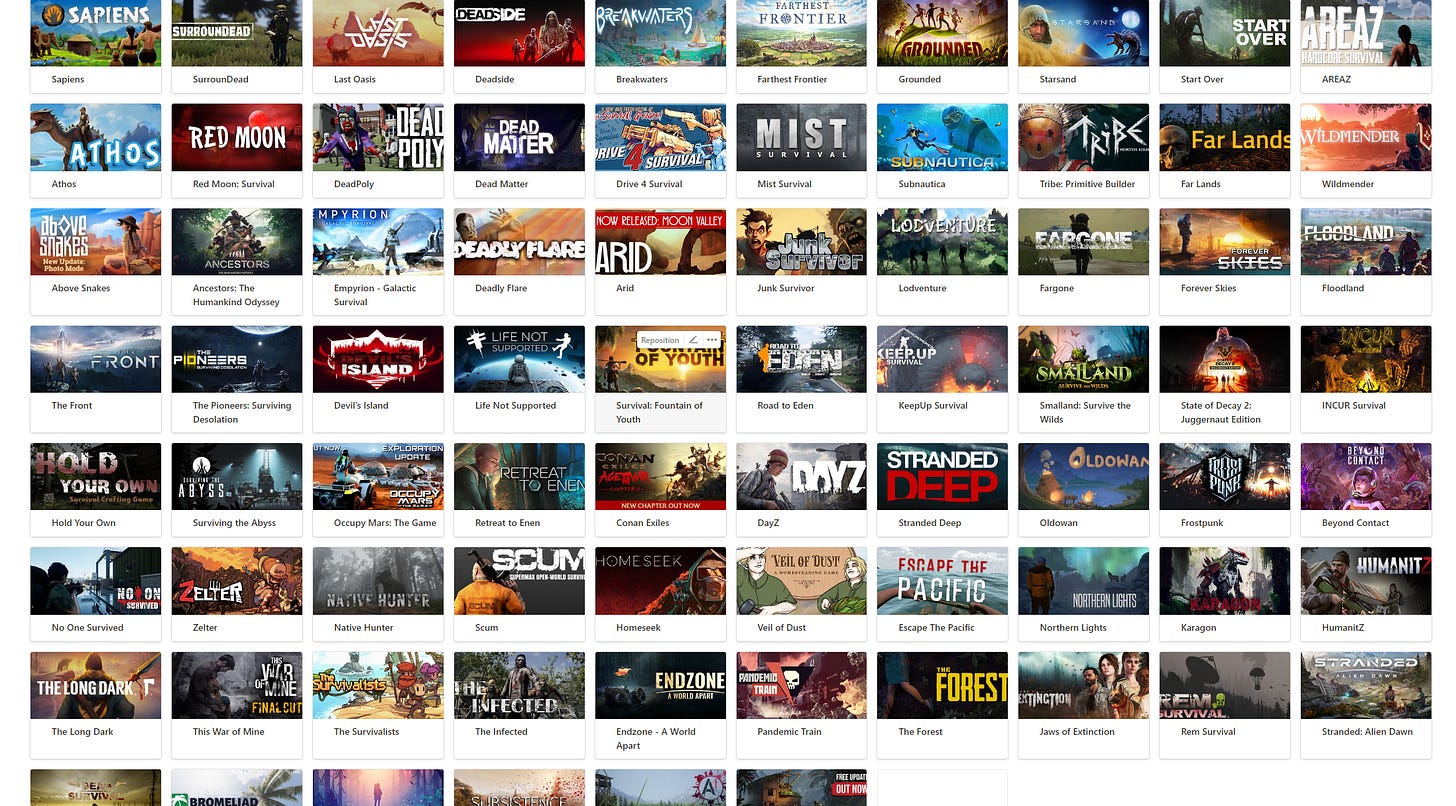1456x806 pixels.
Task: Open the Endzone - A World Apart cover
Action: 660,685
